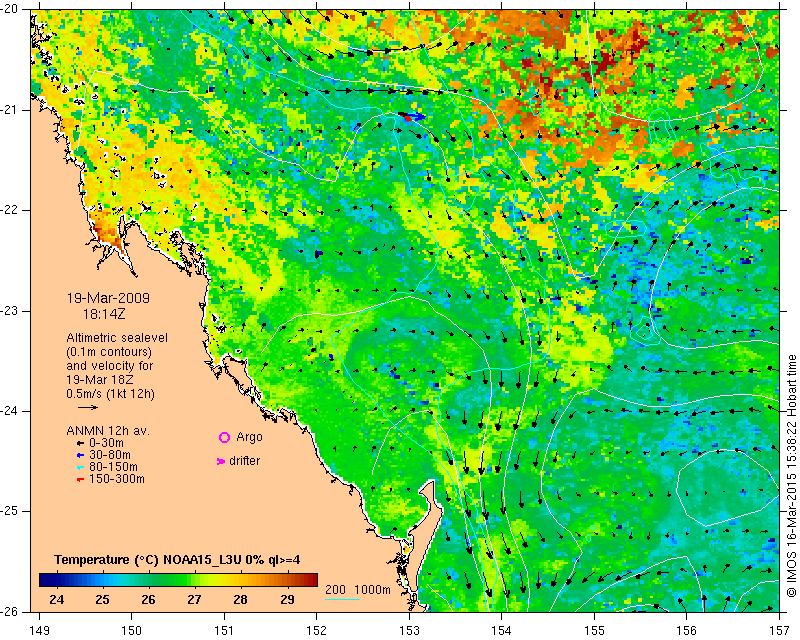Click the "drifter" legend text
800x640 pixels.
244,461
